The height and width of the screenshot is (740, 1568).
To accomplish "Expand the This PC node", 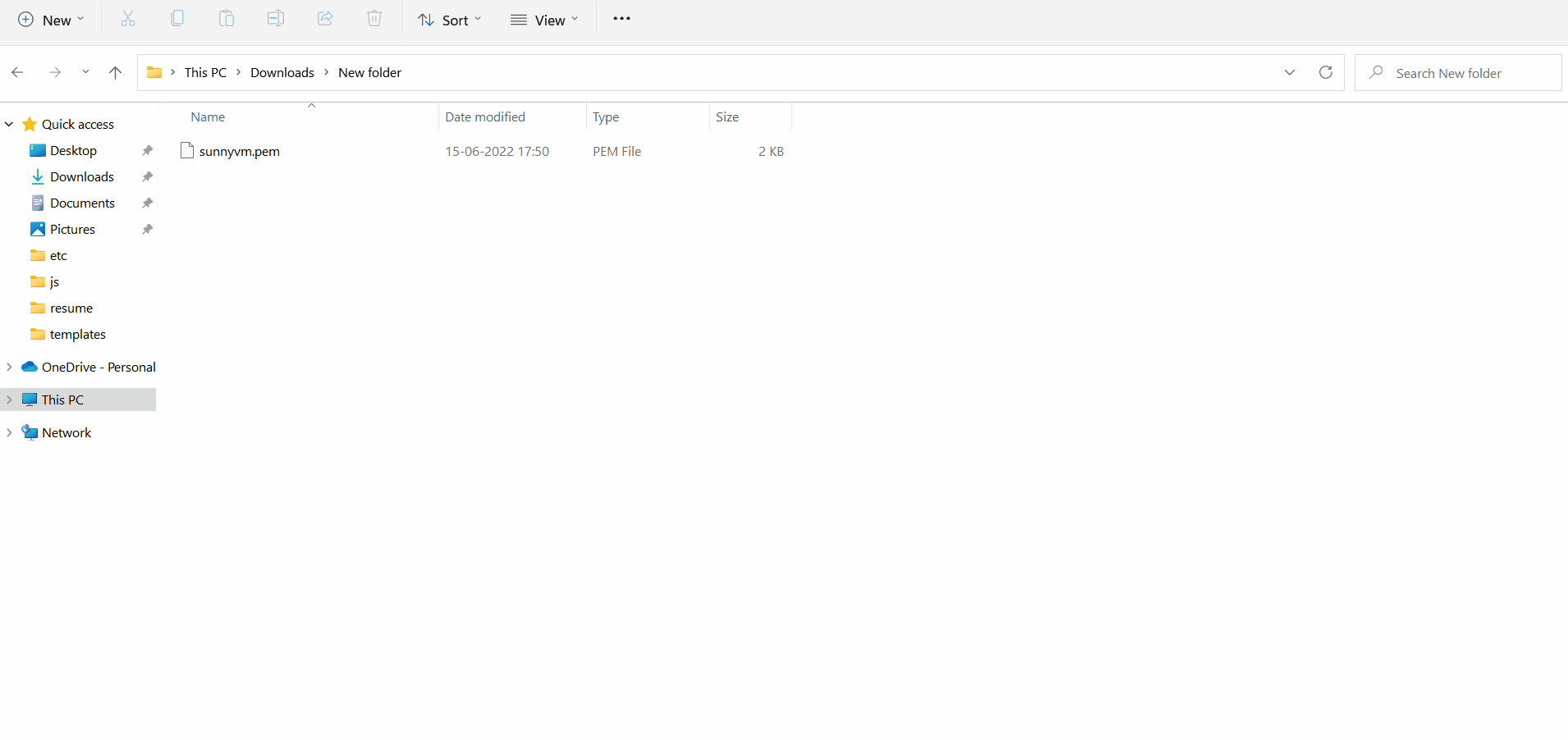I will click(x=9, y=400).
